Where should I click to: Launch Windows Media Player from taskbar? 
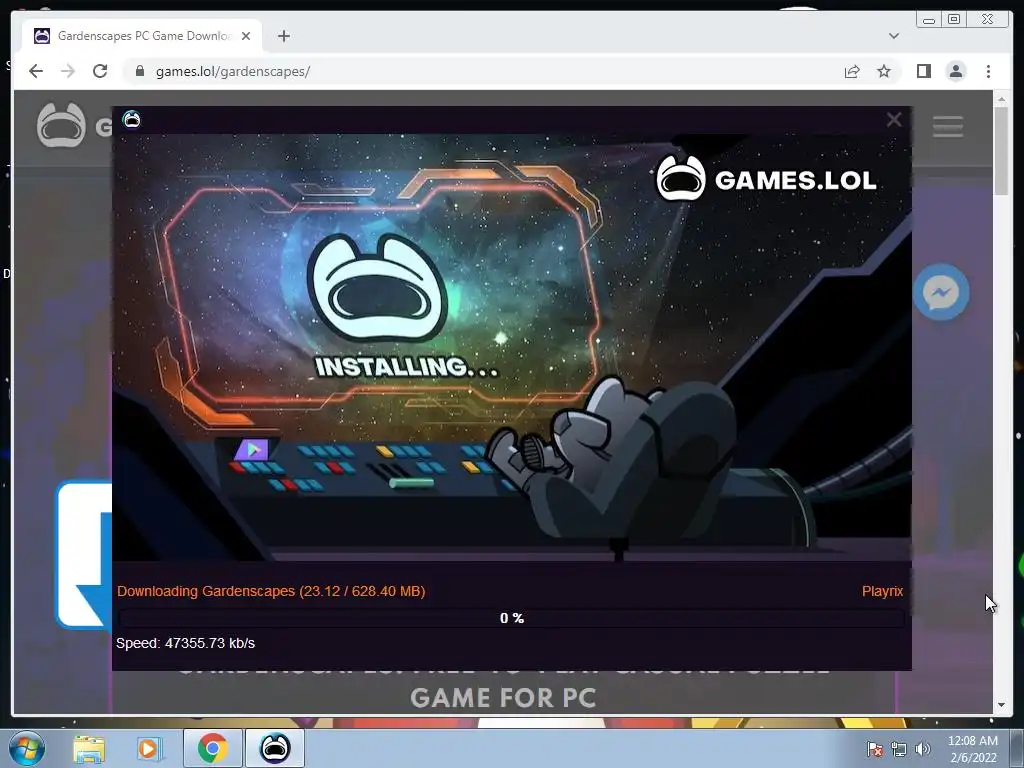(149, 748)
